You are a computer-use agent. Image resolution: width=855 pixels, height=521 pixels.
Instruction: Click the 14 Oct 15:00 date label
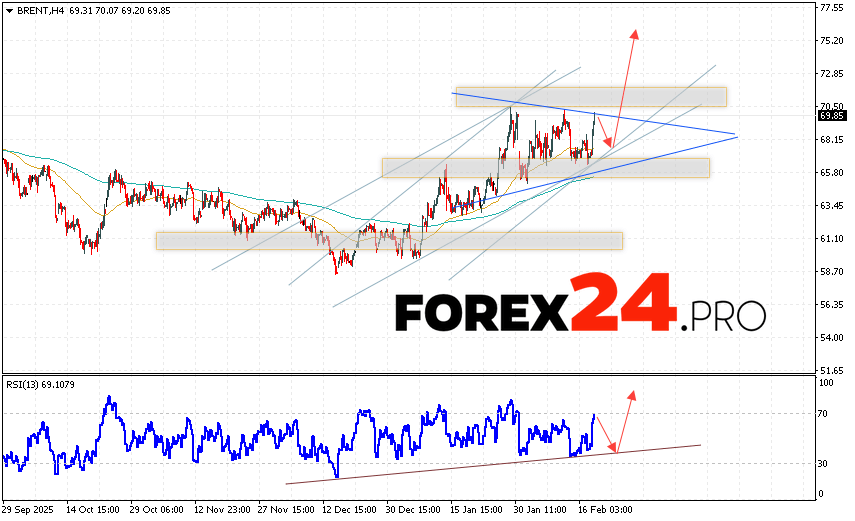(93, 508)
